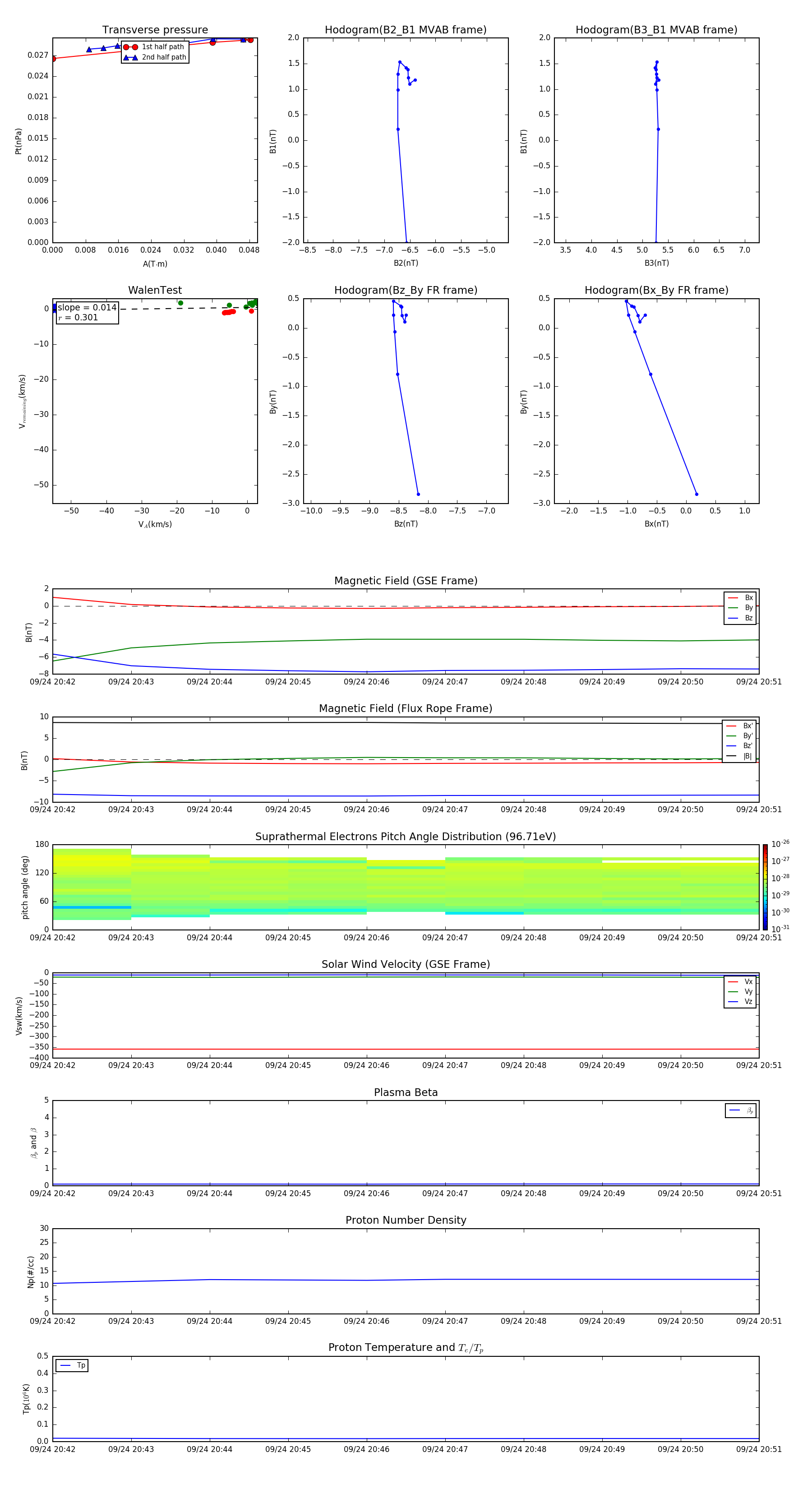Click 'pitch angle (deg)' axis label
The image size is (812, 1489).
[x=25, y=887]
